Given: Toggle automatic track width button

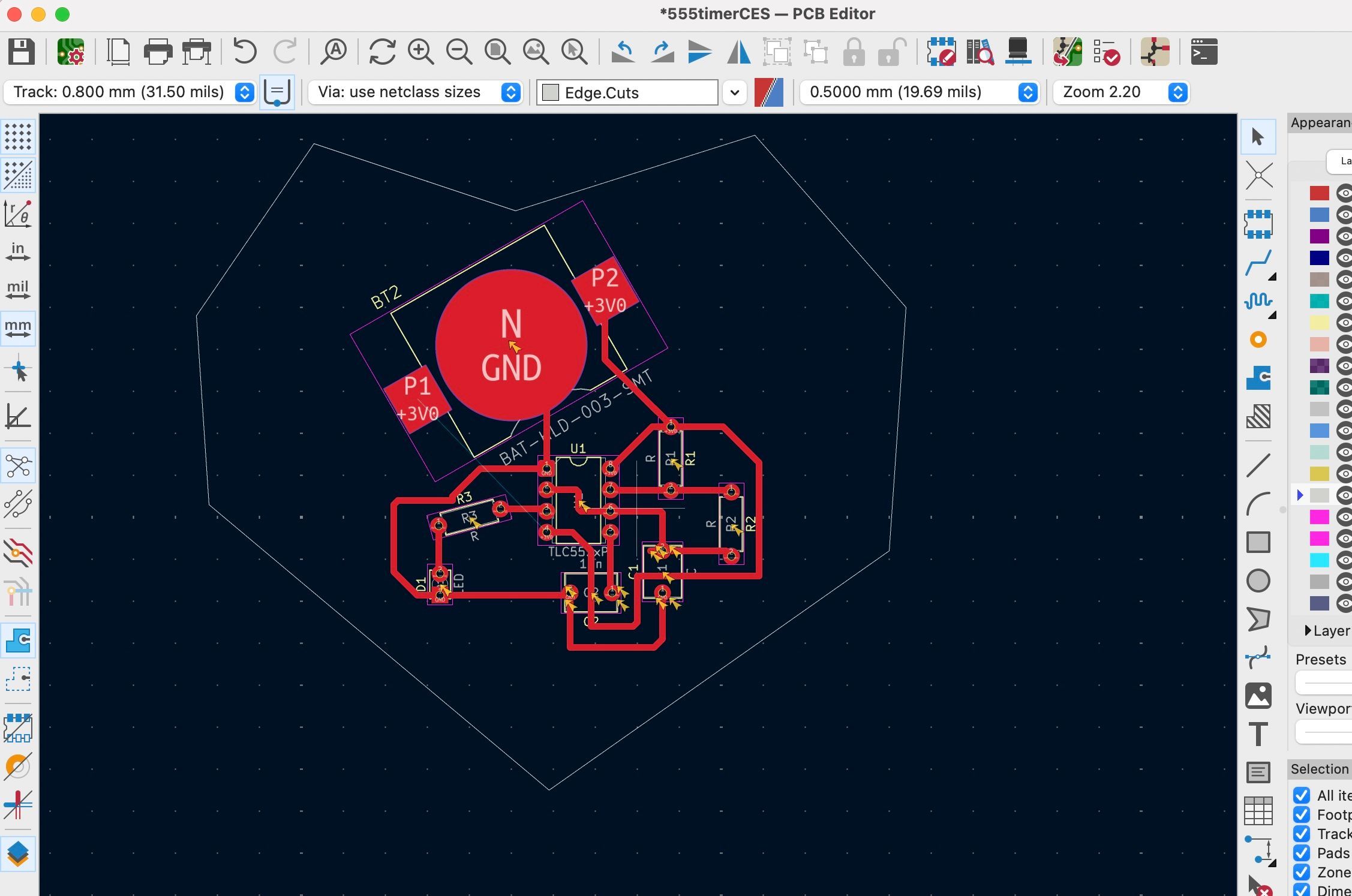Looking at the screenshot, I should click(277, 92).
